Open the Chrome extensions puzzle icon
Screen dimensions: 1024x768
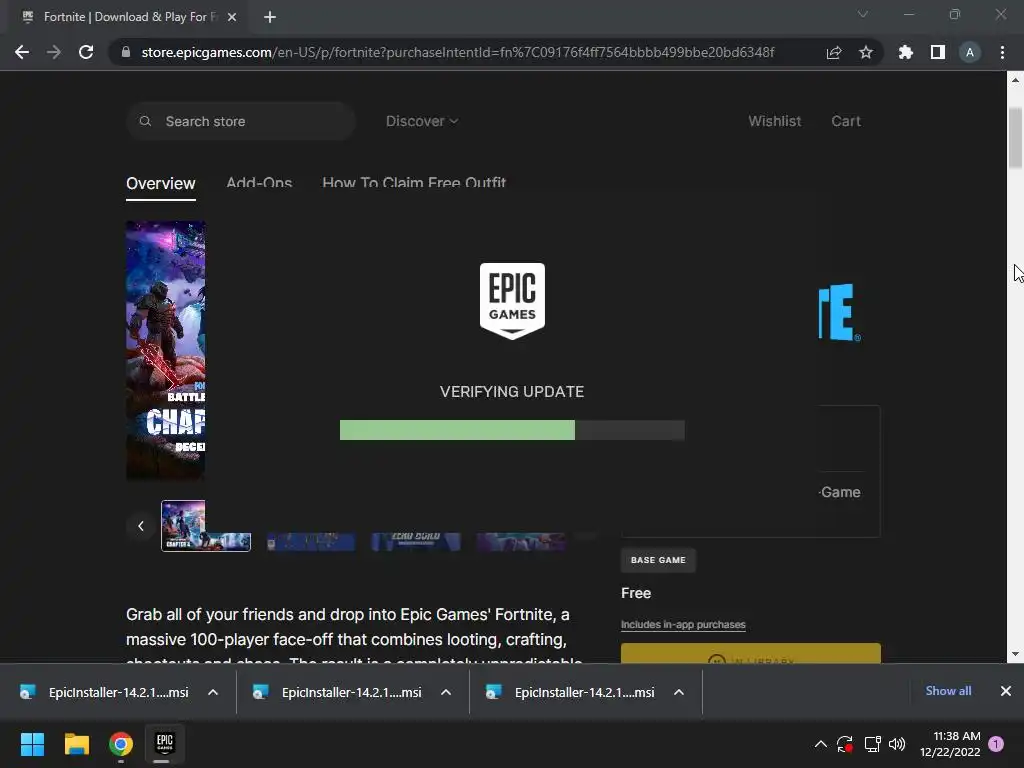coord(905,52)
